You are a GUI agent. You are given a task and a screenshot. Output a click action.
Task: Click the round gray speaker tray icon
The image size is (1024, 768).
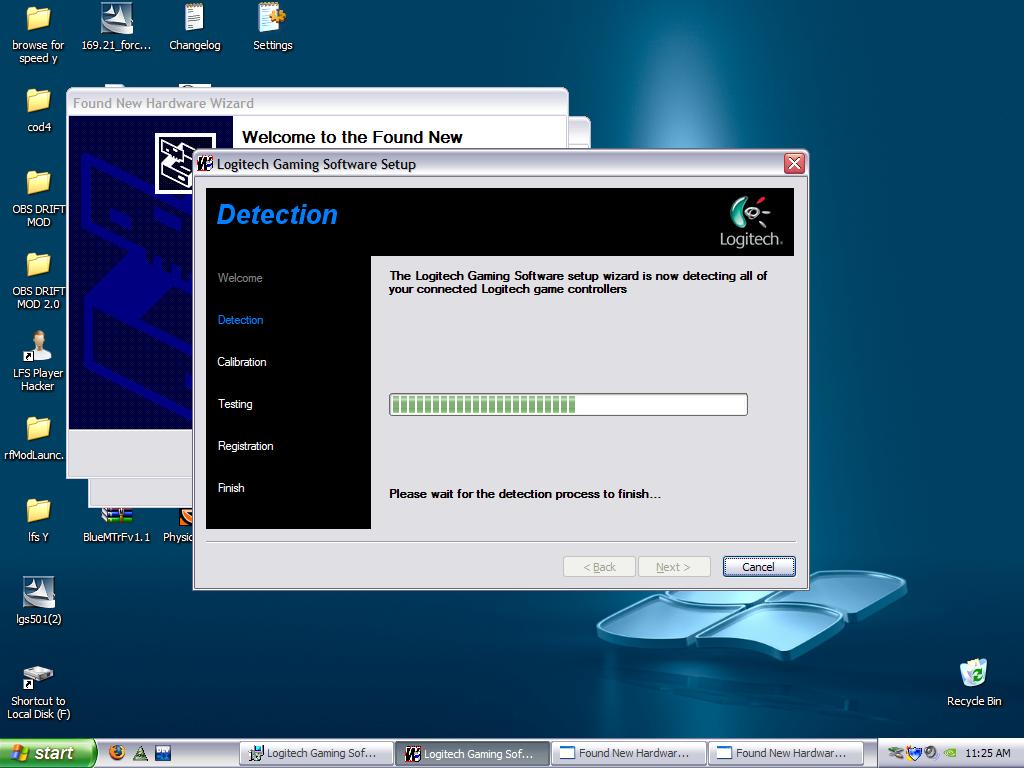pos(931,752)
